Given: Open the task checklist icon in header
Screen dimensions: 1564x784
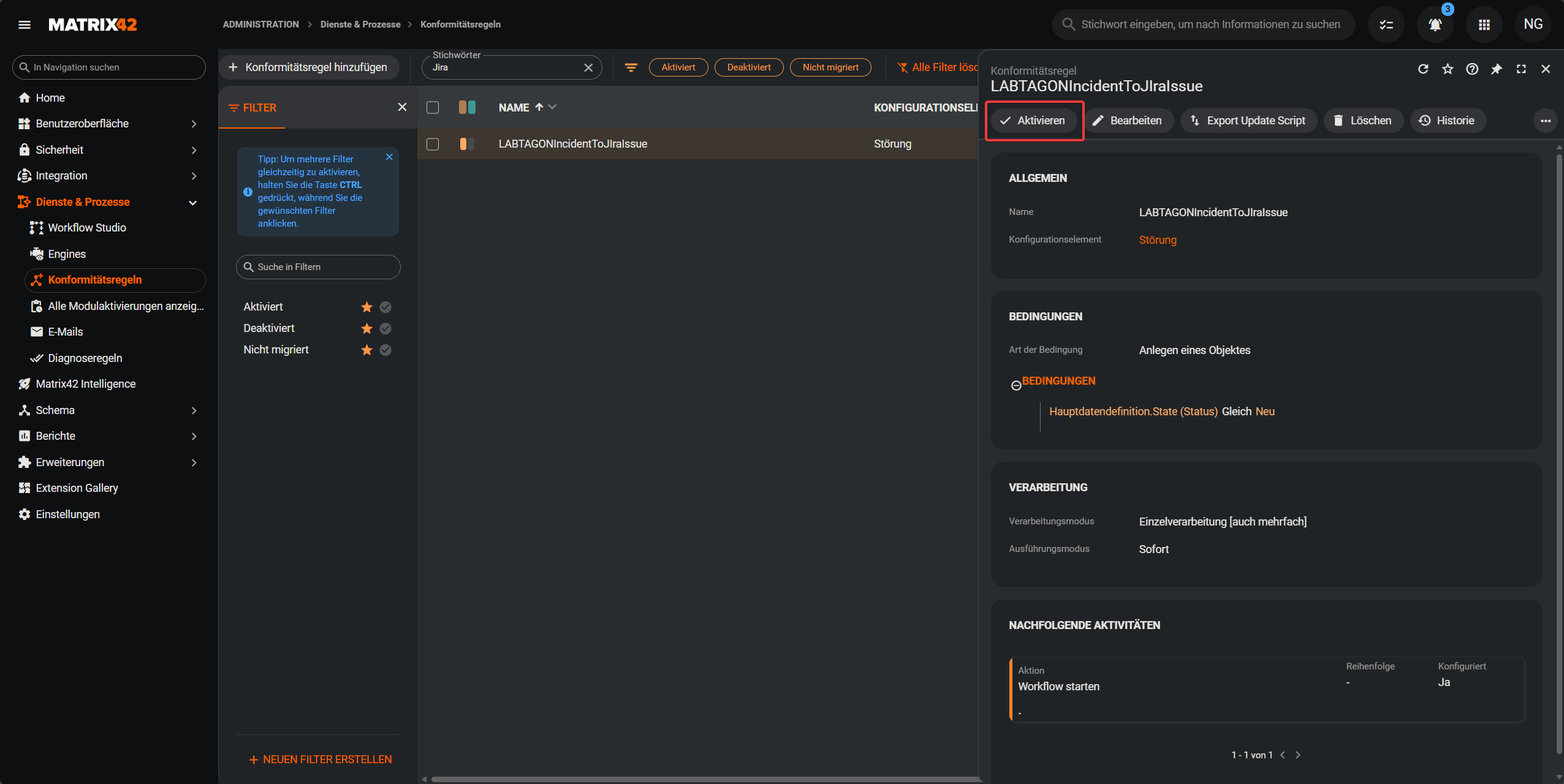Looking at the screenshot, I should [x=1386, y=24].
